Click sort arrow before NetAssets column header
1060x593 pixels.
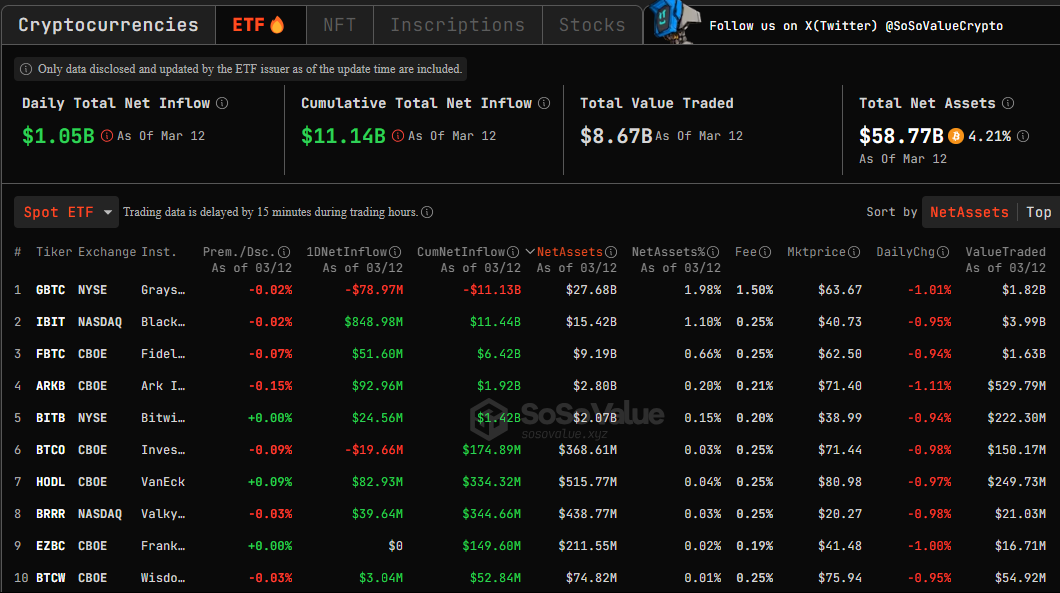click(530, 252)
